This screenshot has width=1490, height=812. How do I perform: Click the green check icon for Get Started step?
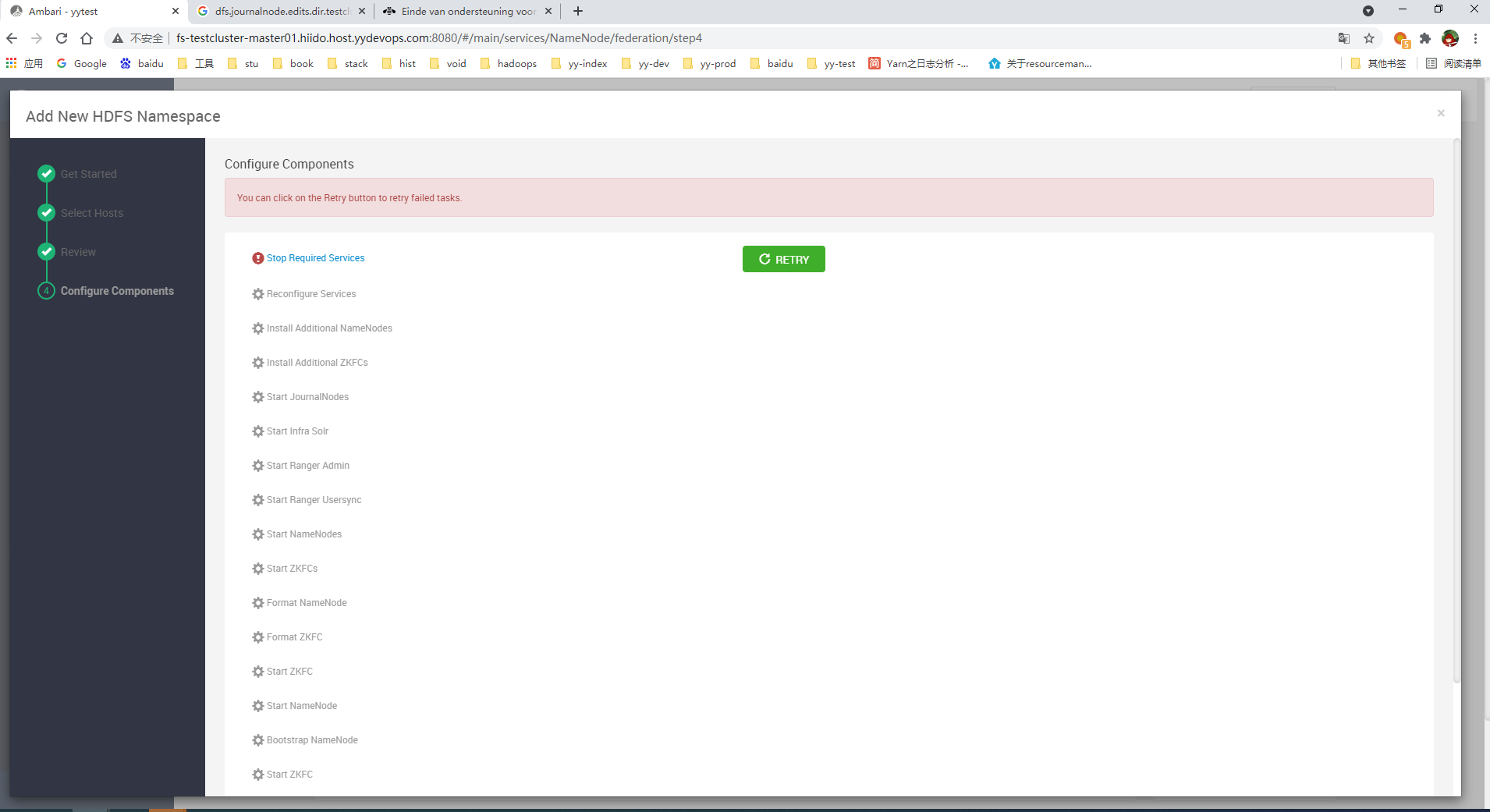coord(47,173)
